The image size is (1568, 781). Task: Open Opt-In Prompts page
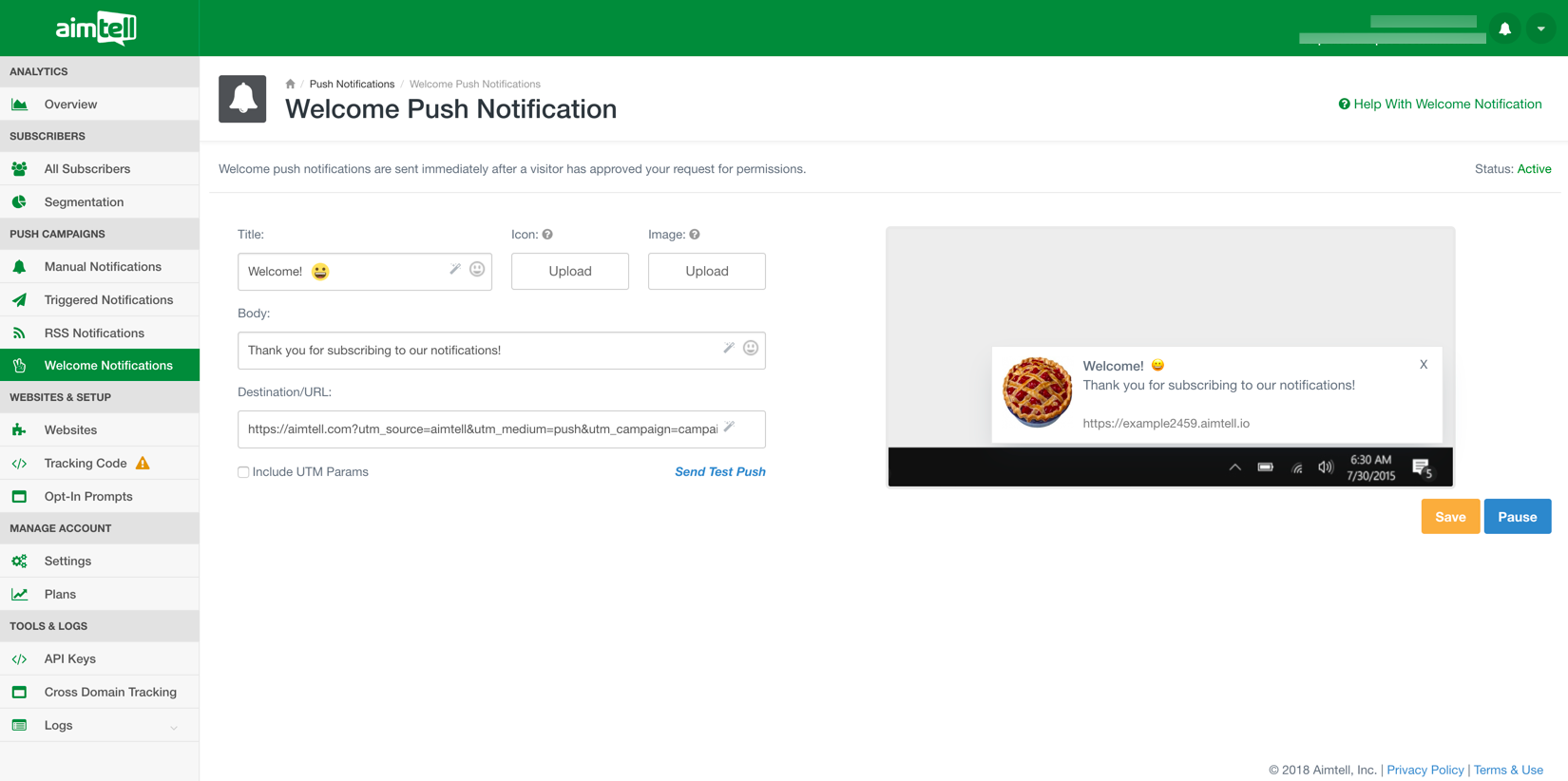click(88, 497)
